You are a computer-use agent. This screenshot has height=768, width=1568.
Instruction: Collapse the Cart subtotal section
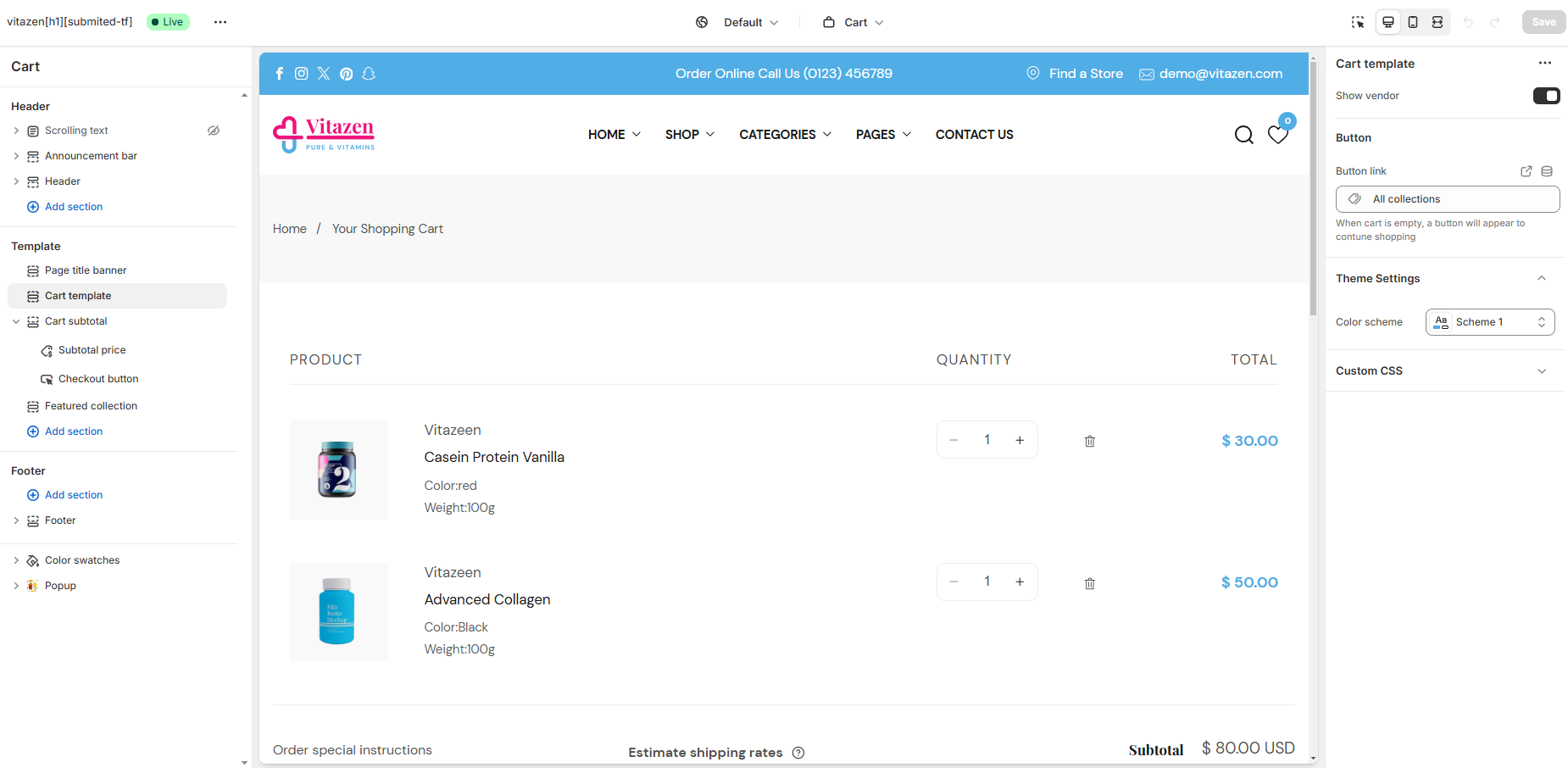(16, 321)
